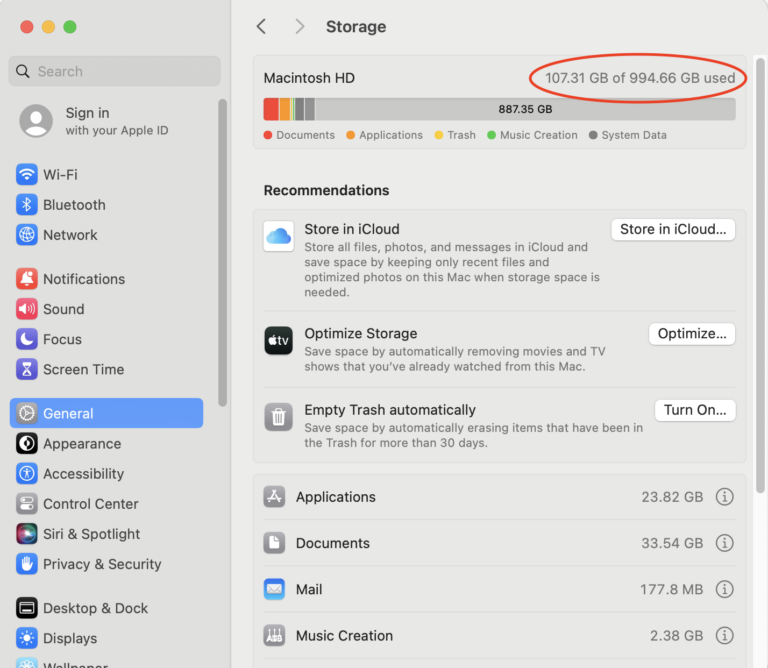Image resolution: width=768 pixels, height=668 pixels.
Task: Open Notifications bell icon in sidebar
Action: (x=27, y=279)
